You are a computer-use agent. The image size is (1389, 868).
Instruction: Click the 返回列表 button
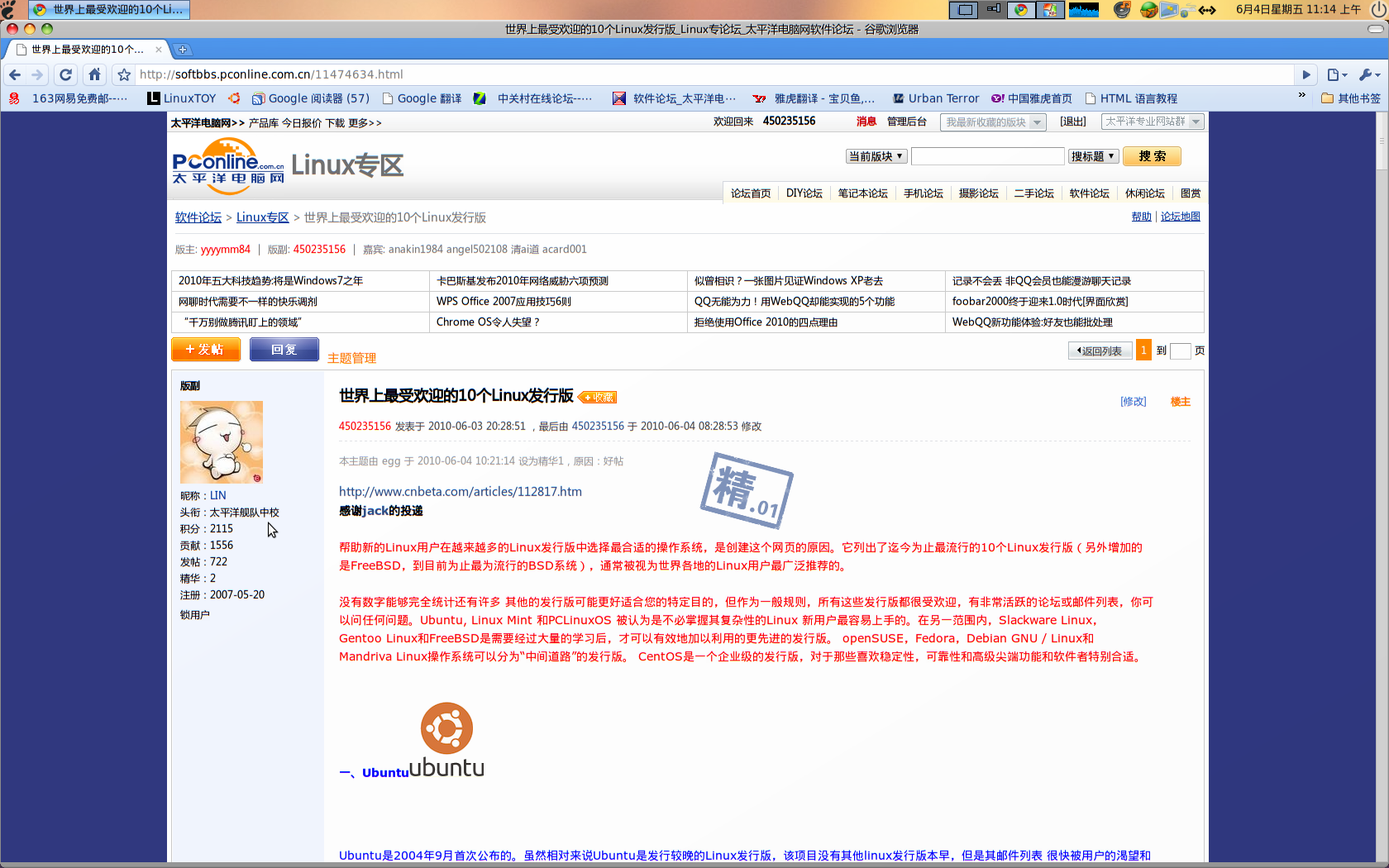point(1100,351)
